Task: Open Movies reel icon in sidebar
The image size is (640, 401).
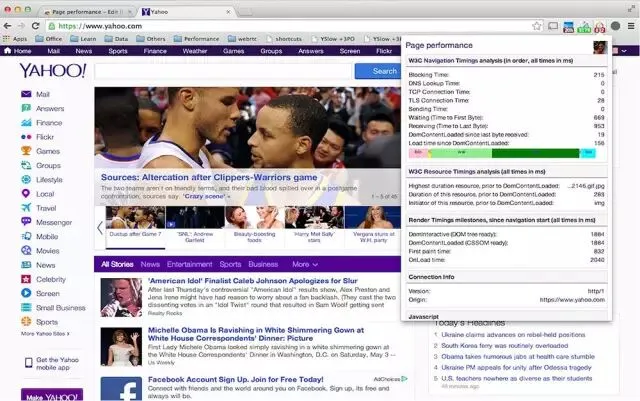Action: coord(26,250)
